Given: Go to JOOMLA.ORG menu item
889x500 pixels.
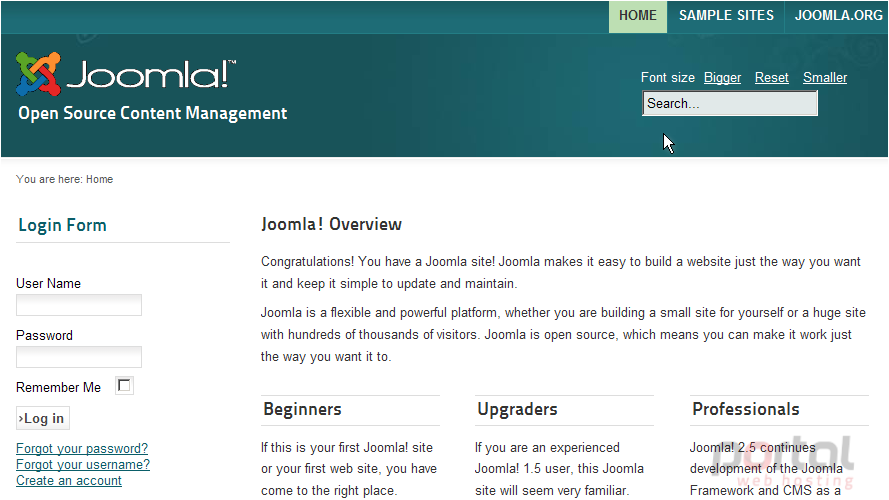Looking at the screenshot, I should [837, 16].
